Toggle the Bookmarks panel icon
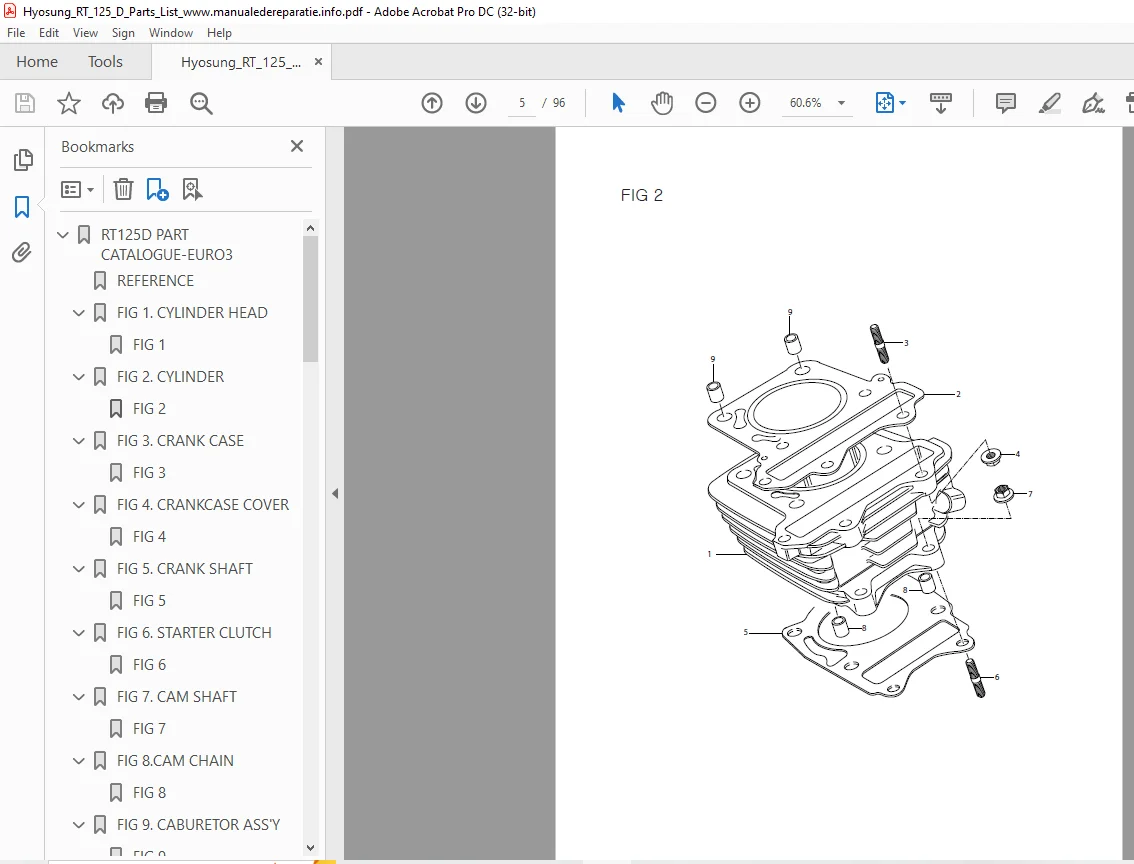Viewport: 1134px width, 864px height. 22,207
